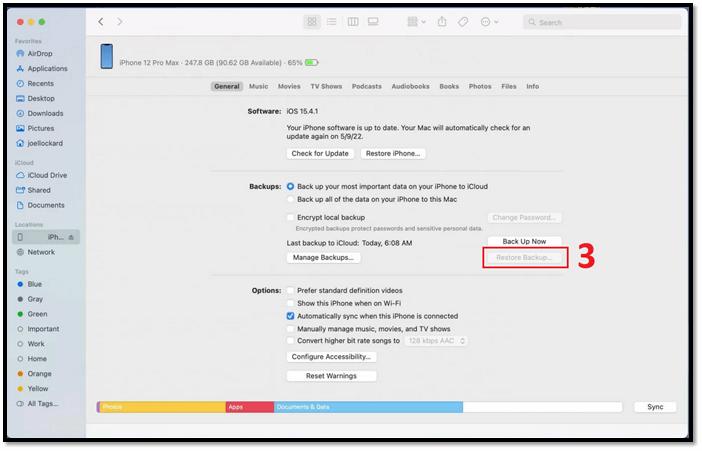
Task: Switch to column view
Action: [353, 21]
